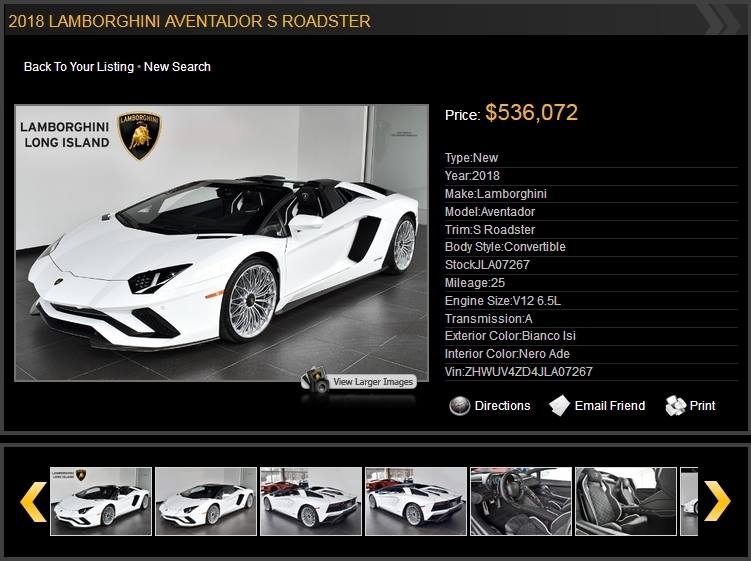Click the right yellow carousel arrow
The image size is (751, 561).
(717, 501)
